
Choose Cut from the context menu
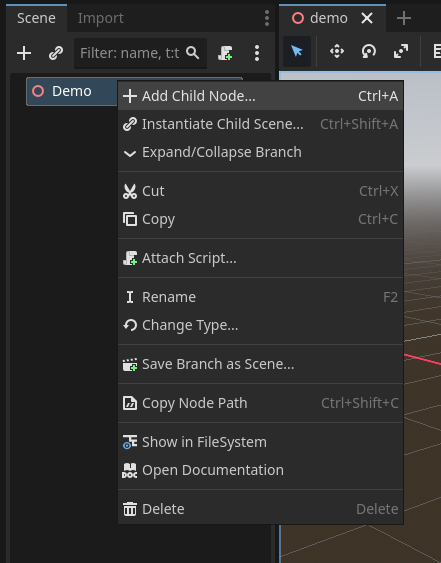tap(261, 191)
